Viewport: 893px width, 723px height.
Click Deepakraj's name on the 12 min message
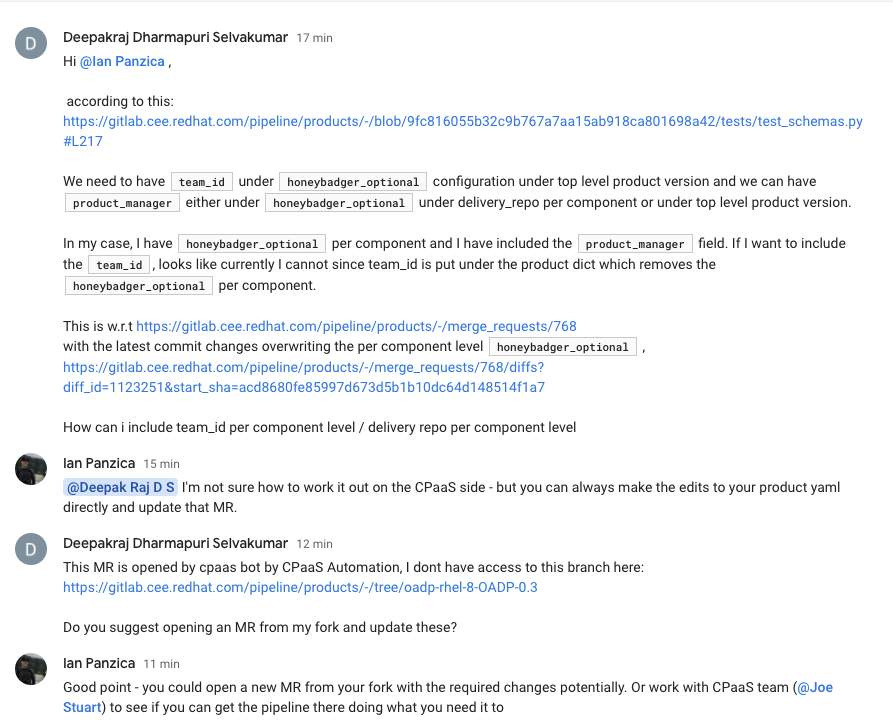tap(175, 543)
